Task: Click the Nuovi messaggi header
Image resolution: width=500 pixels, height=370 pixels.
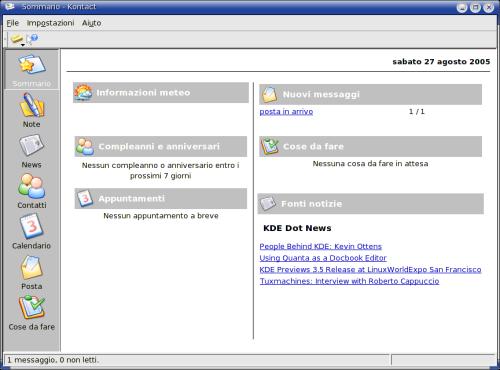Action: pos(371,94)
